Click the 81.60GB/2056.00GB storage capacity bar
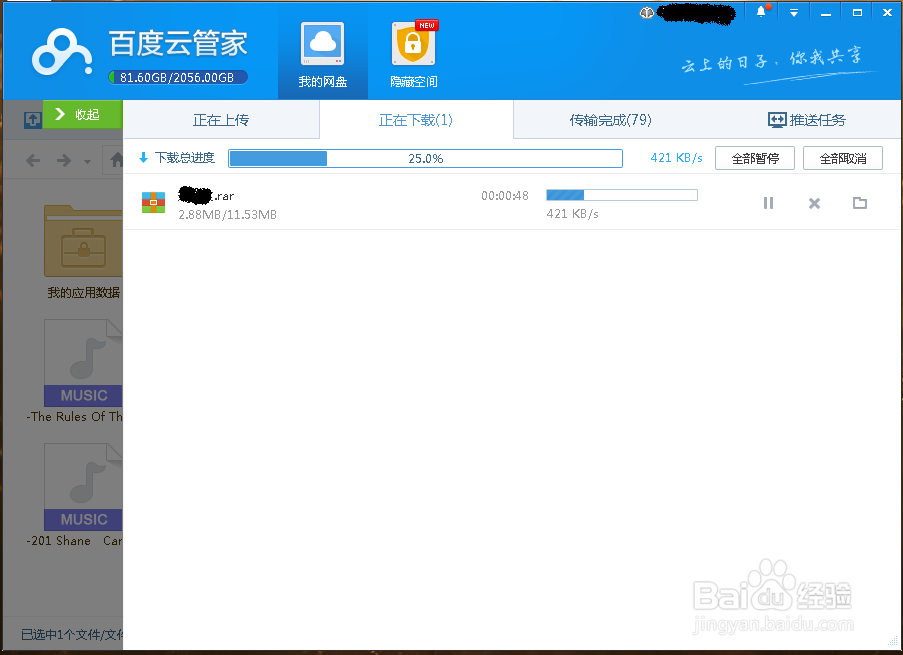Viewport: 903px width, 655px height. pos(178,77)
